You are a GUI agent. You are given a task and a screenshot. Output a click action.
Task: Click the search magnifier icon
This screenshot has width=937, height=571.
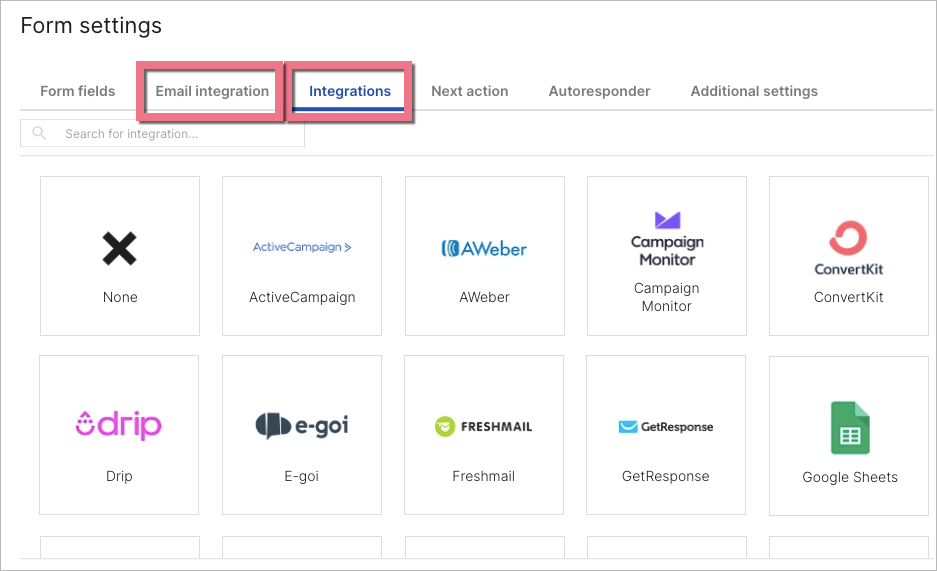pyautogui.click(x=39, y=133)
